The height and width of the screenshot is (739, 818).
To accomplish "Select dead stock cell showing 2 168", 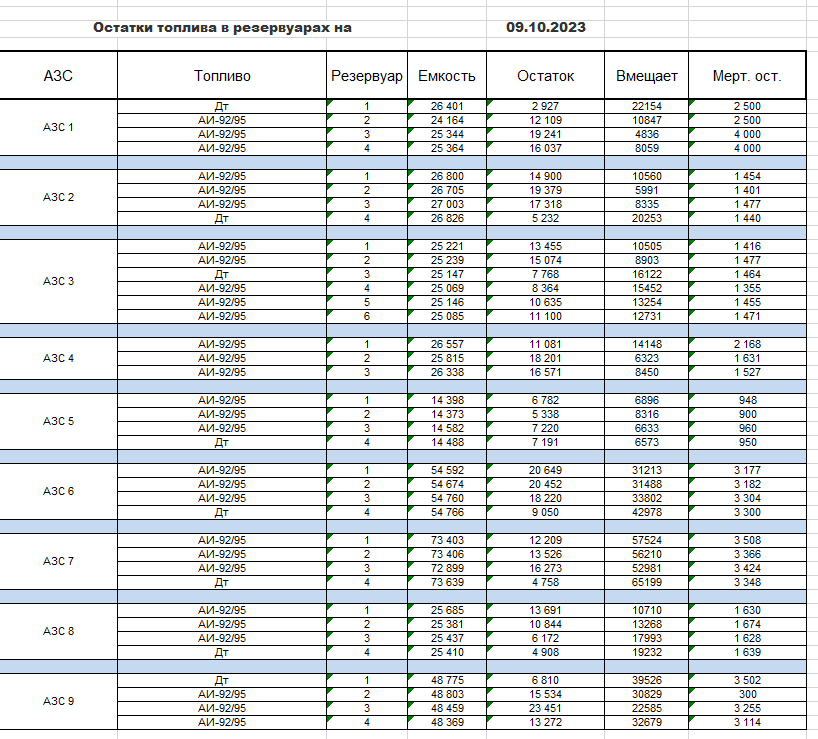I will pos(746,344).
